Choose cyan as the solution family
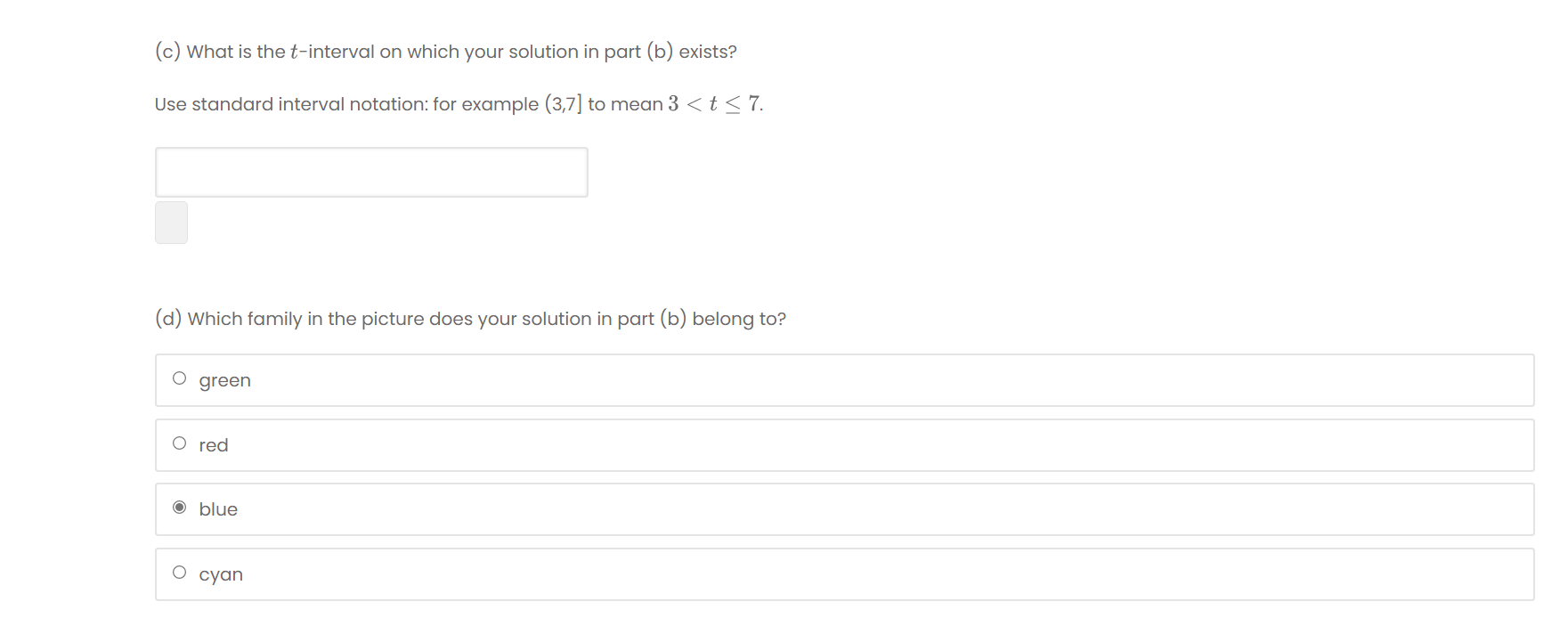This screenshot has height=634, width=1568. pyautogui.click(x=180, y=572)
